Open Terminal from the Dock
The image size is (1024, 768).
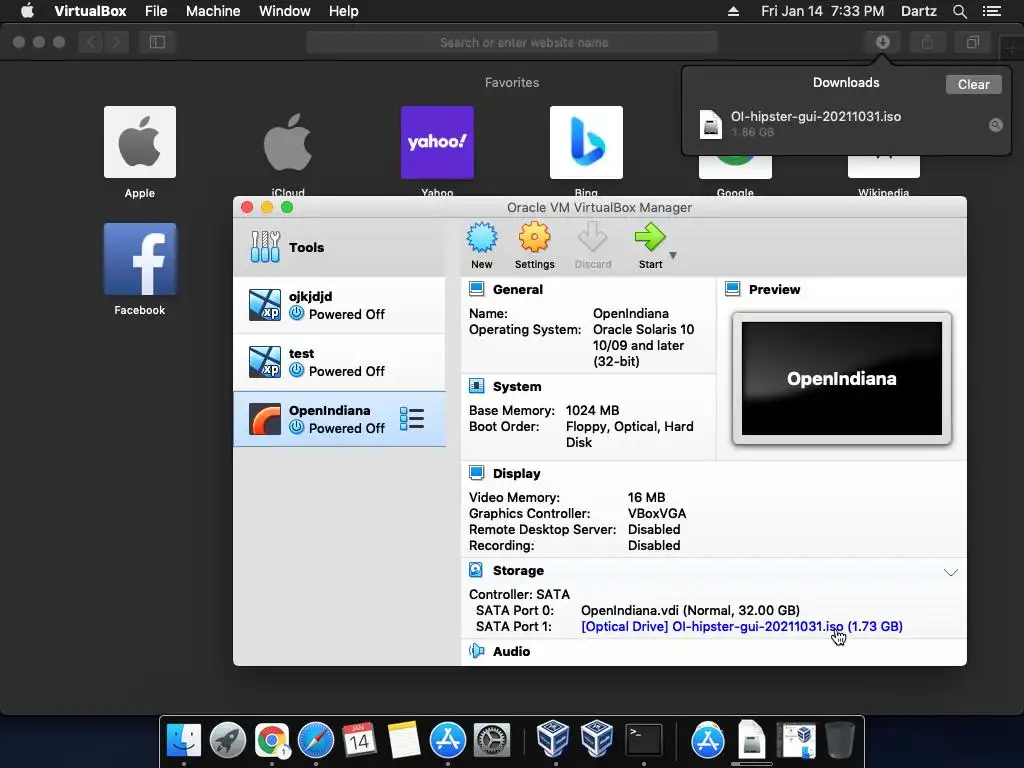pyautogui.click(x=644, y=741)
